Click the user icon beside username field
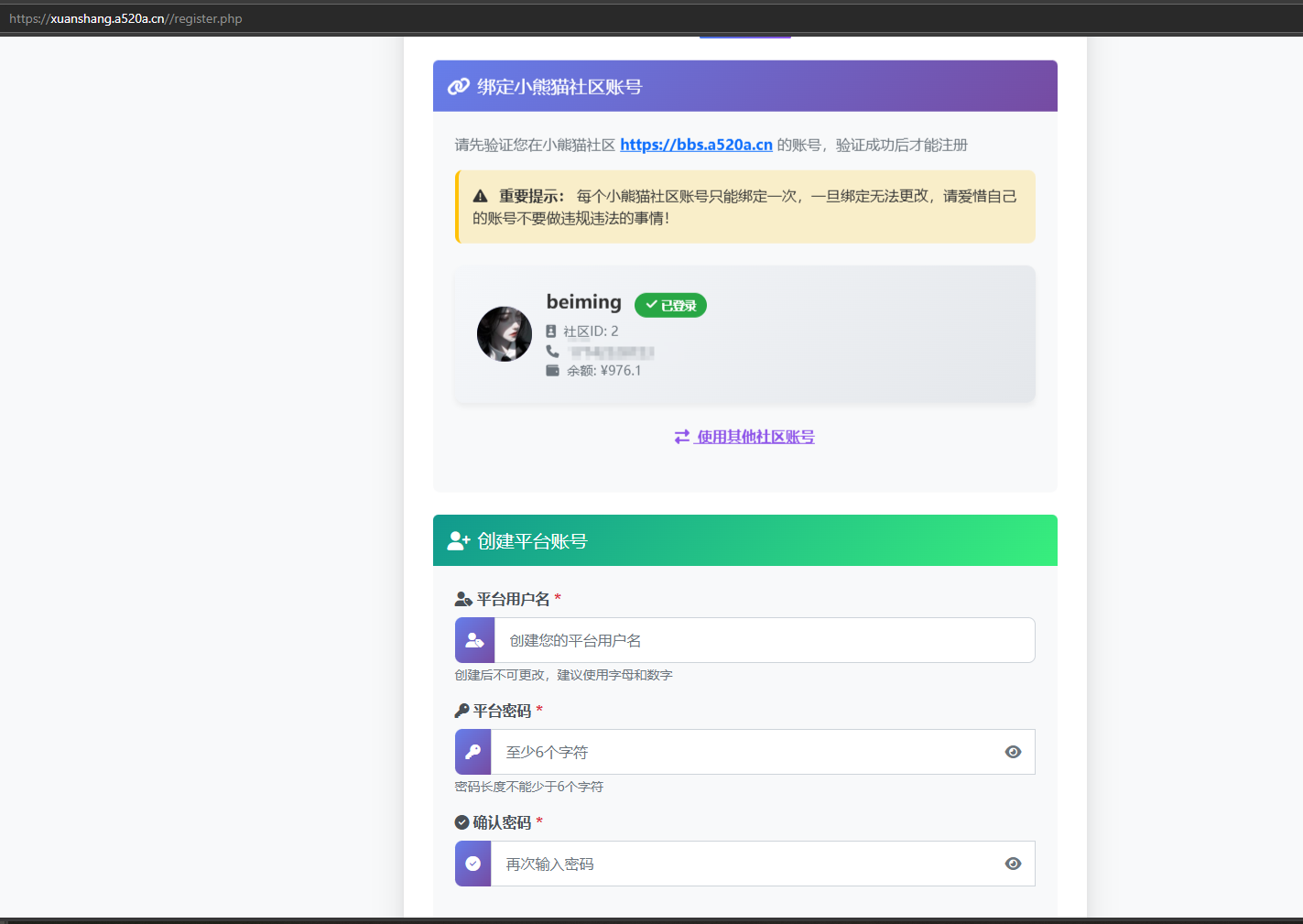This screenshot has height=924, width=1303. (474, 640)
